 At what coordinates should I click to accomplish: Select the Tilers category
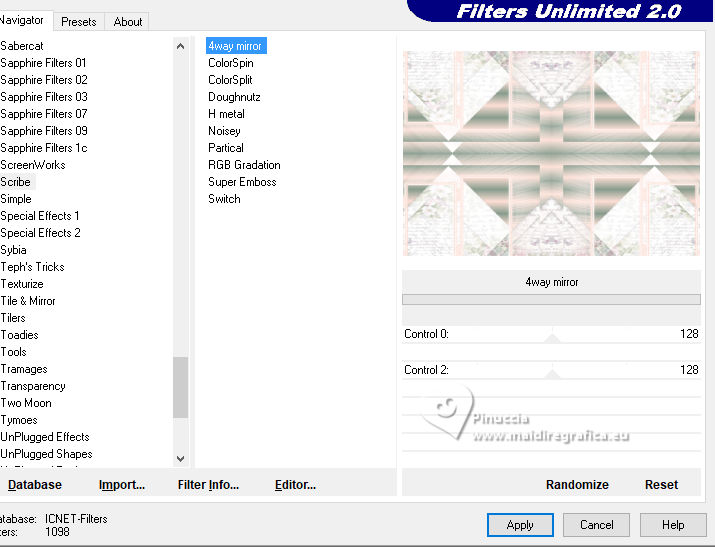click(13, 318)
